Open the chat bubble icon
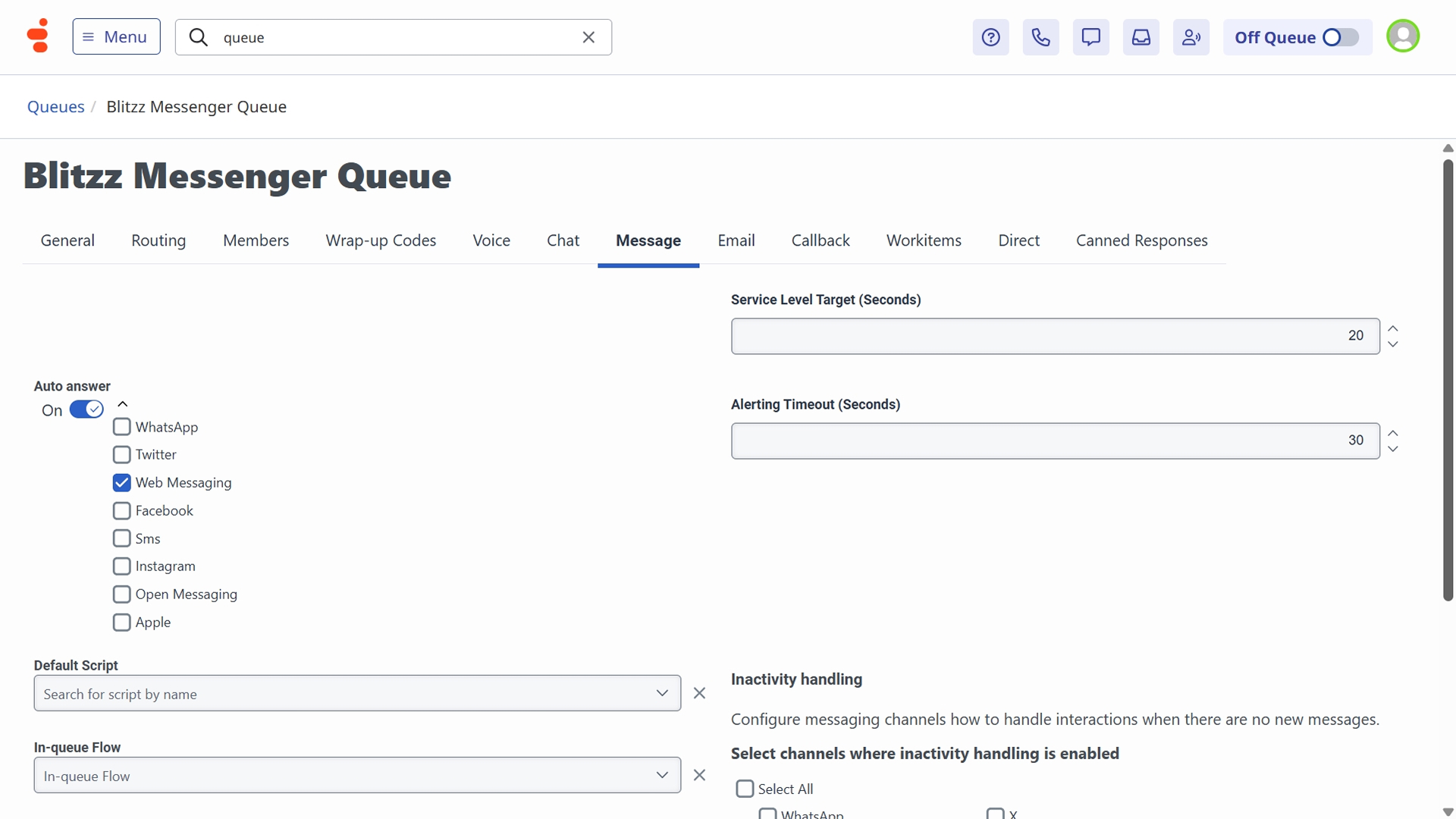Screen dimensions: 1456x819 click(1090, 37)
